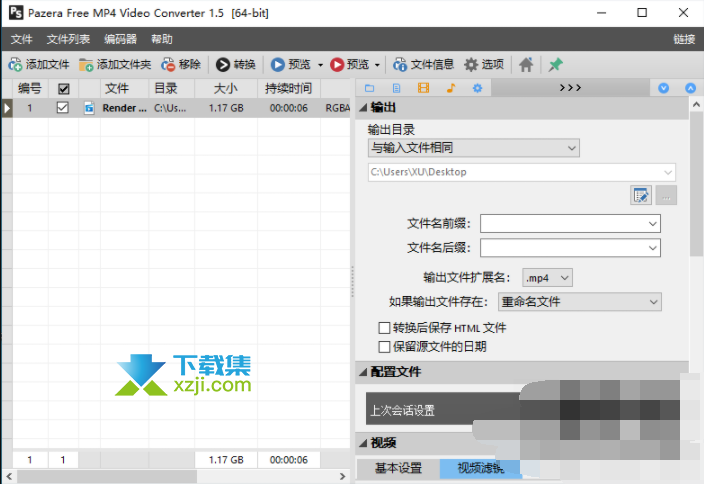
Task: Open the 重命名文件 if-exists dropdown
Action: (x=580, y=302)
